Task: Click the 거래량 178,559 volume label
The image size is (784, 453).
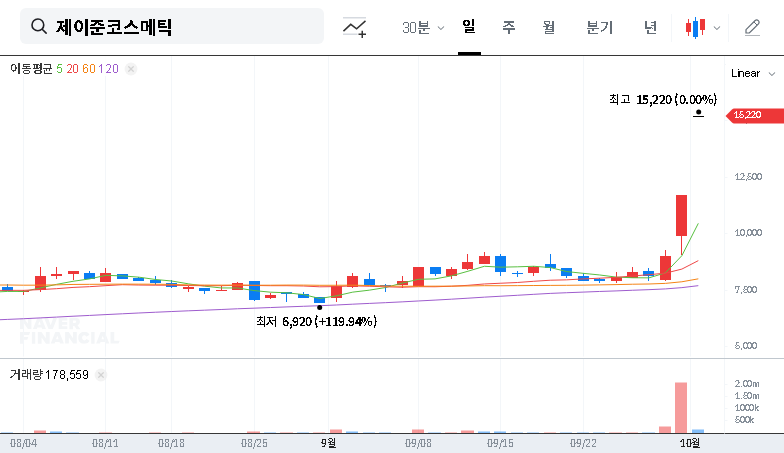Action: 49,375
